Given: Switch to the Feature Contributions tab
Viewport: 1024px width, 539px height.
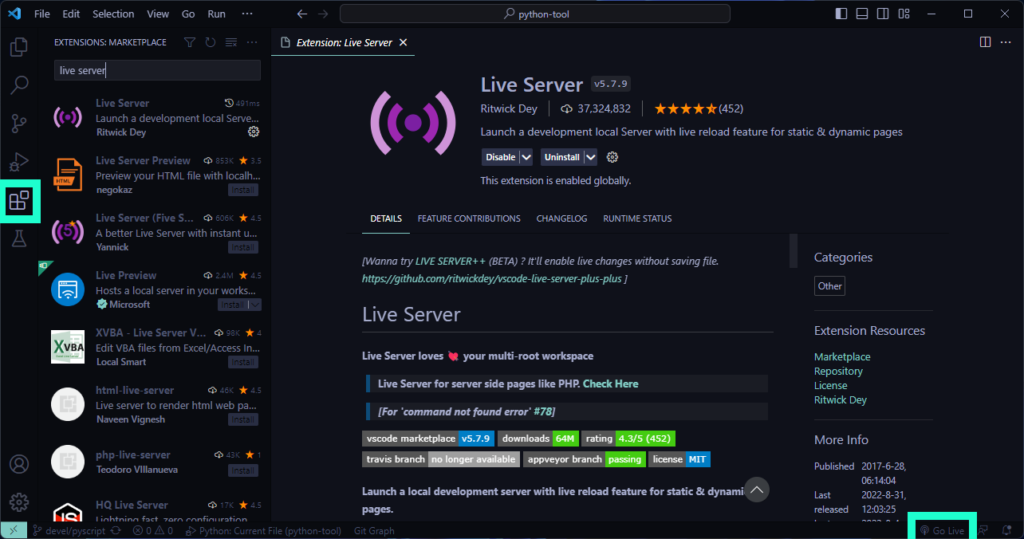Looking at the screenshot, I should [x=468, y=218].
